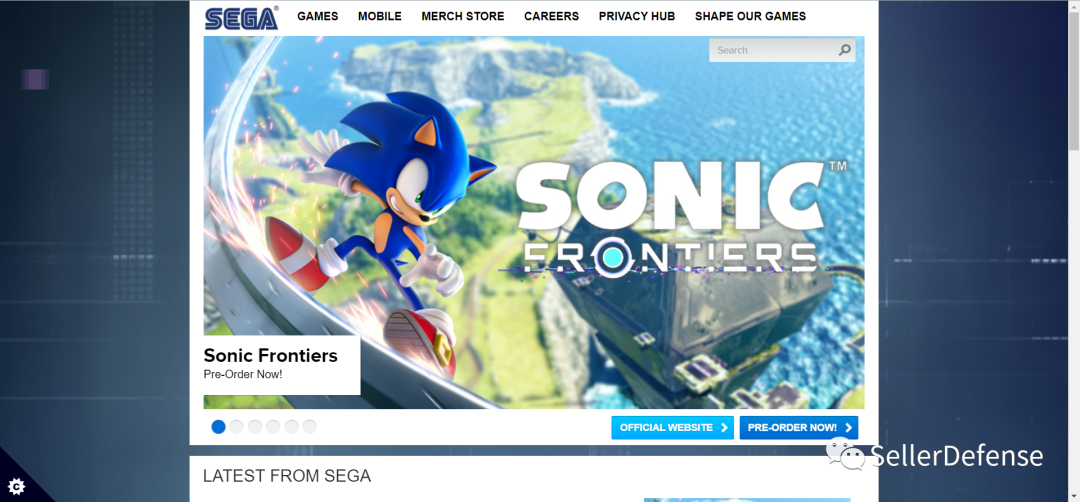Open the CAREERS page
Image resolution: width=1080 pixels, height=502 pixels.
(552, 17)
